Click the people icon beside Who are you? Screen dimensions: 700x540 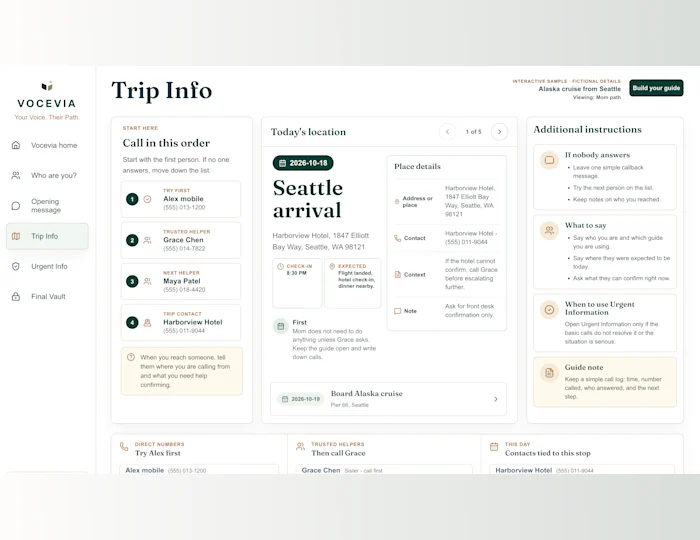point(16,175)
